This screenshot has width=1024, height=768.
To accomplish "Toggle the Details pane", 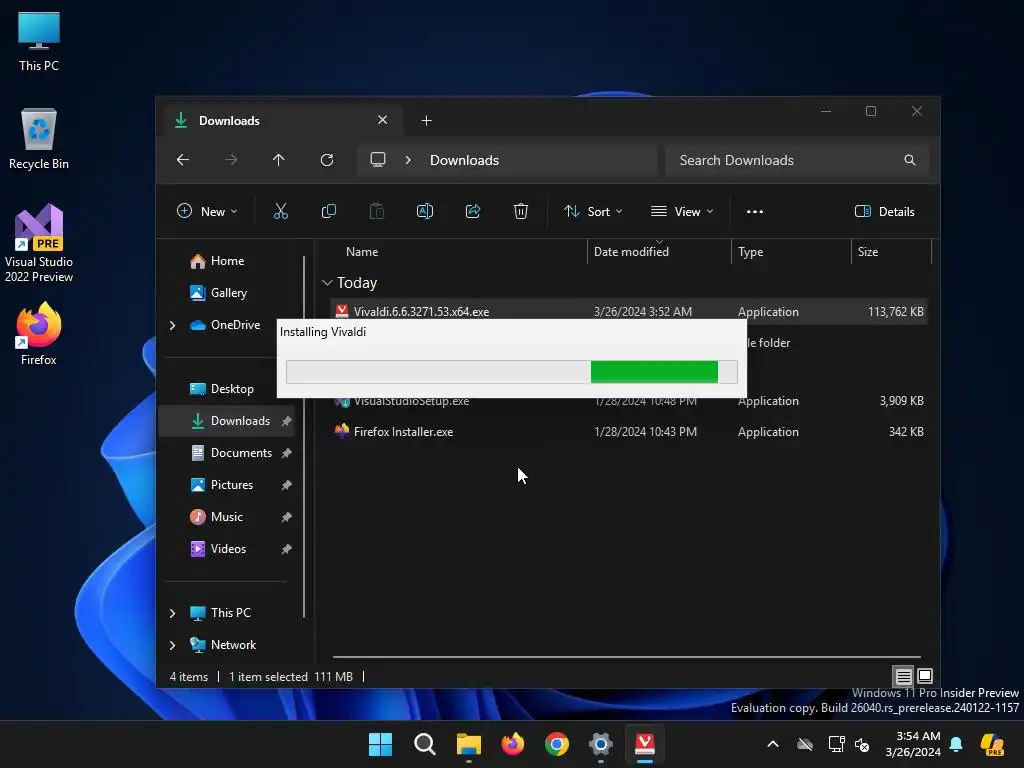I will pos(884,212).
